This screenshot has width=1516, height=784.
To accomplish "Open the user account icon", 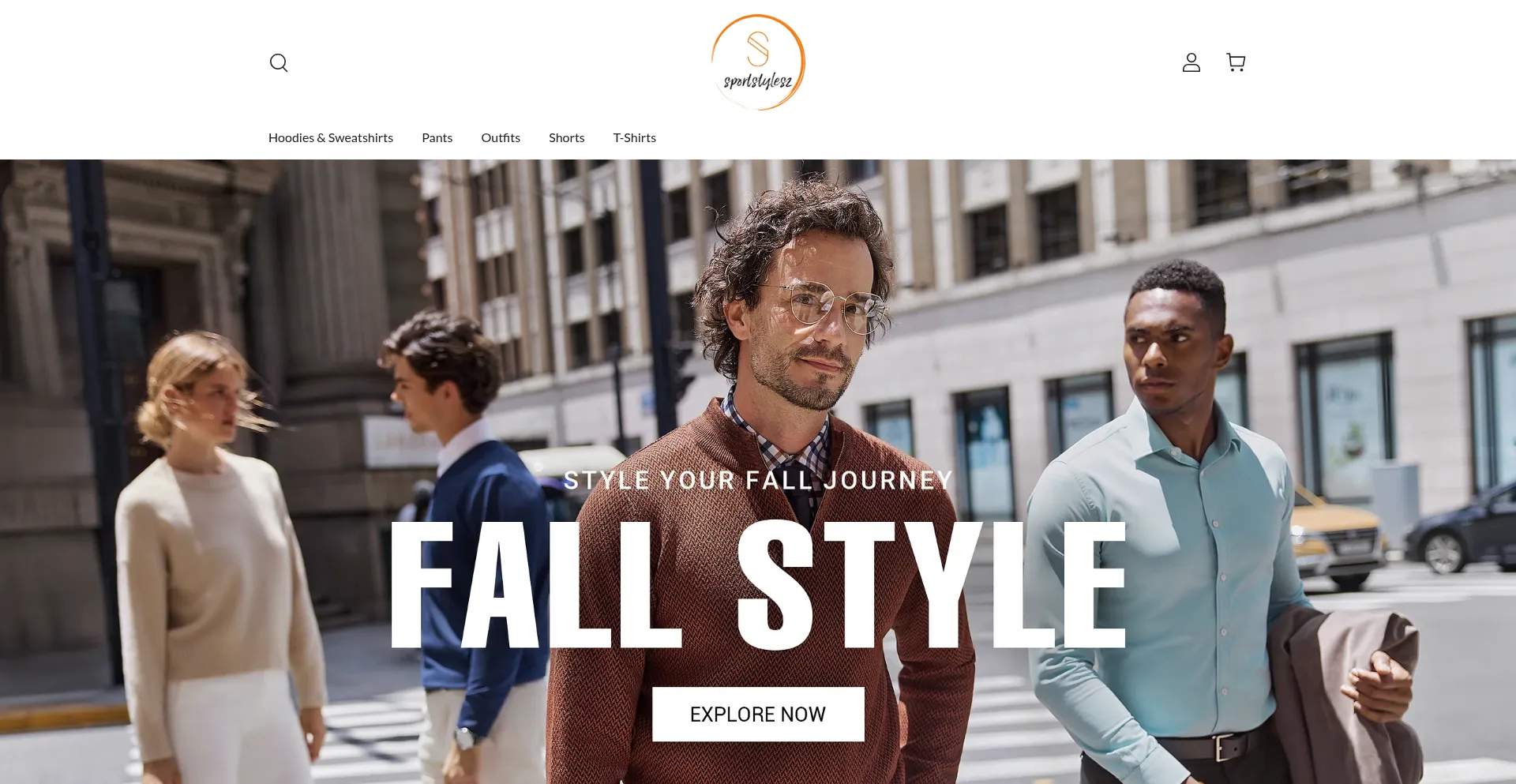I will (x=1191, y=62).
